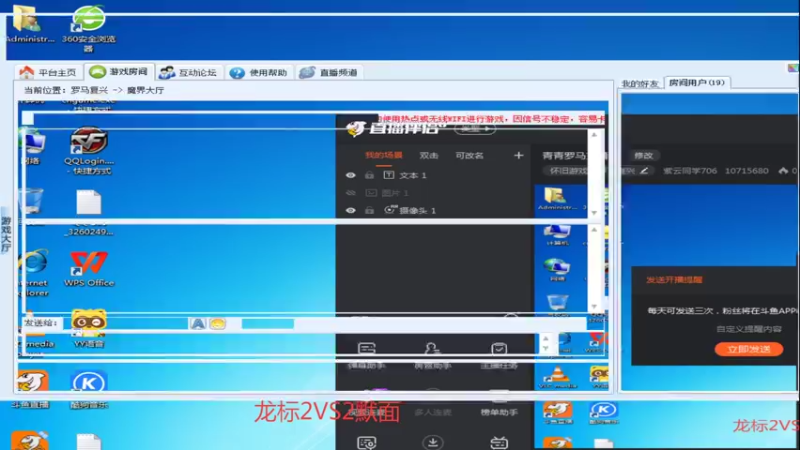Toggle visibility of hidden 图片 1 source
The height and width of the screenshot is (450, 800).
351,193
